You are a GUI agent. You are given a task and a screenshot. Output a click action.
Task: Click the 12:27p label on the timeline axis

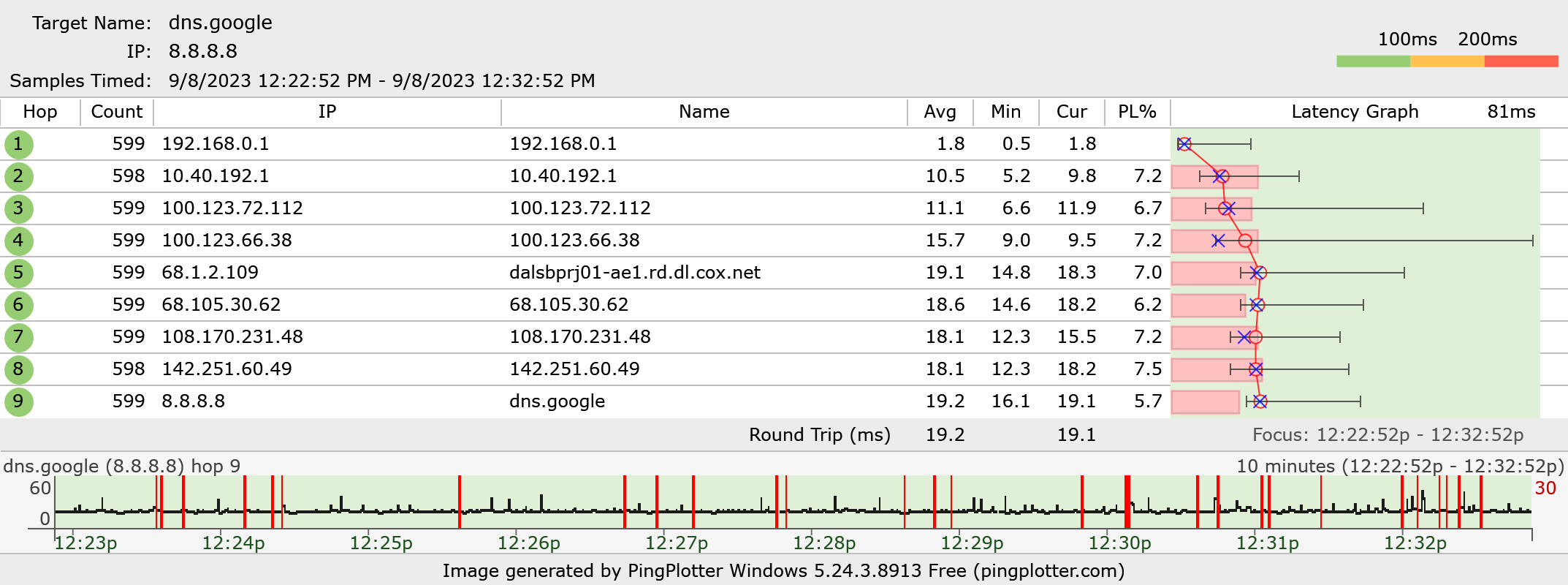[x=676, y=543]
